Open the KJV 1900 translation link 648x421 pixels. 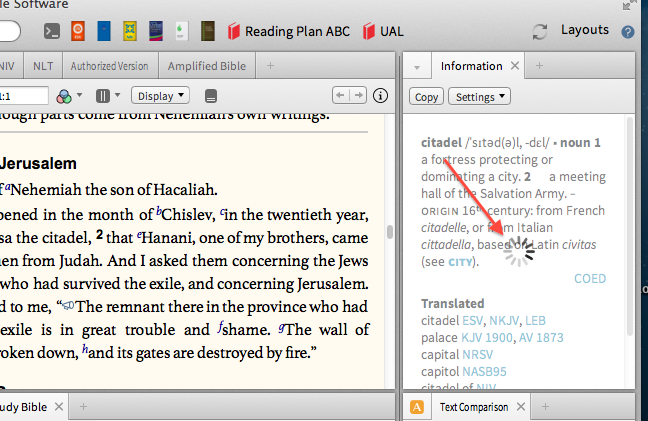[x=487, y=338]
